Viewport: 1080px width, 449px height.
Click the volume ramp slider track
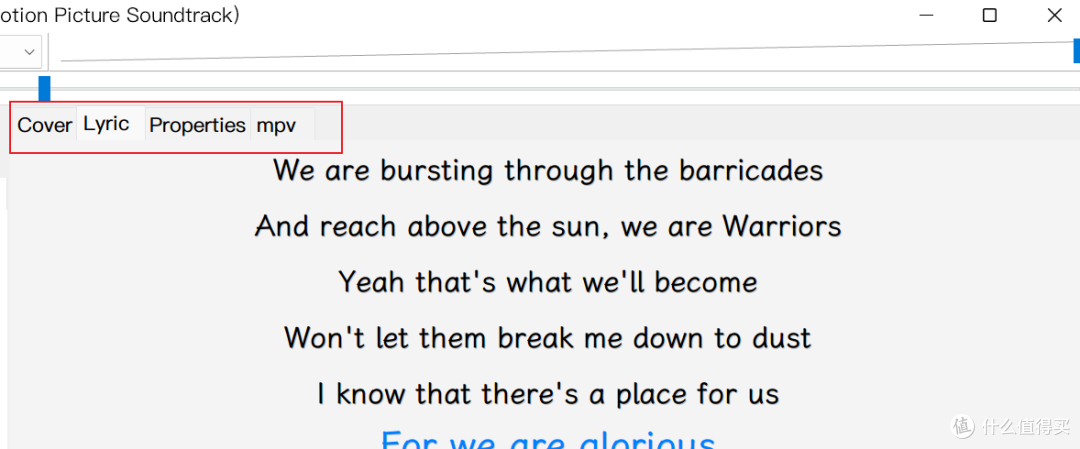pos(566,52)
